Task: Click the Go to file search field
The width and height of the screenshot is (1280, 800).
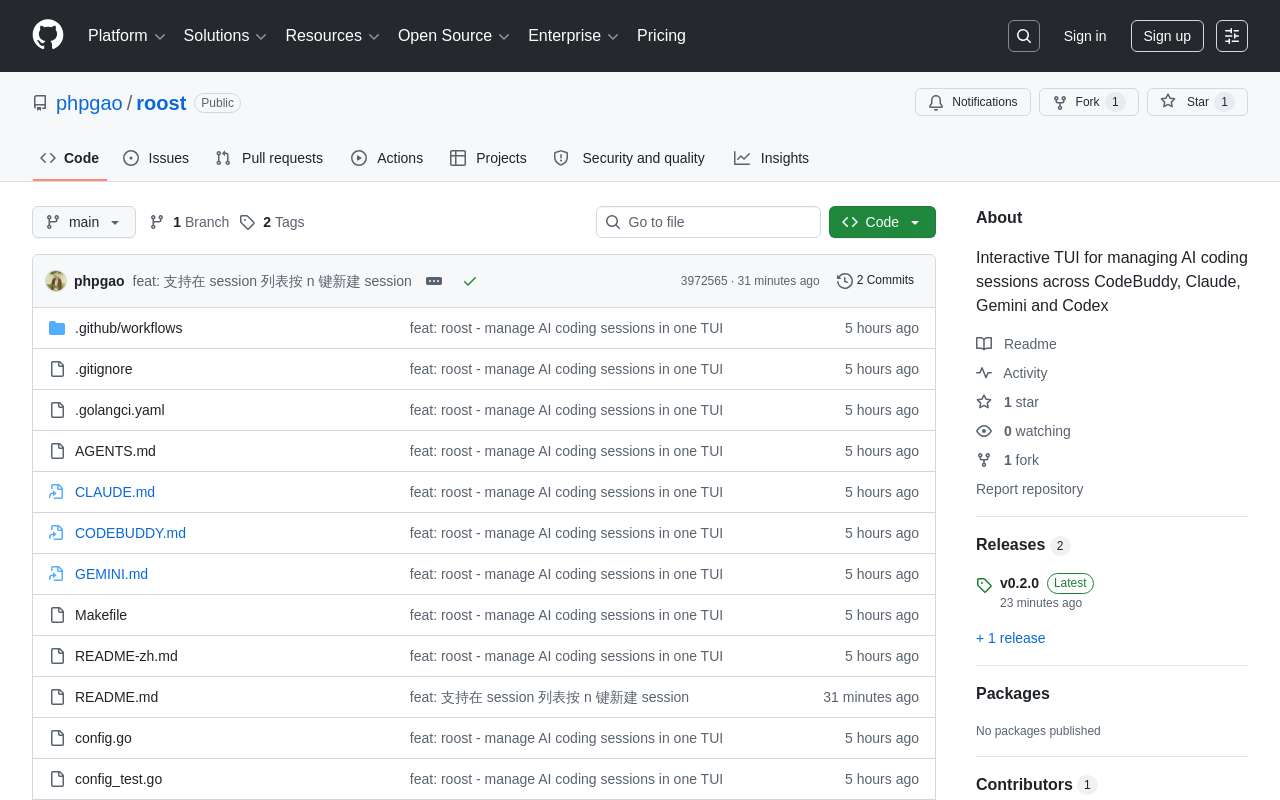Action: 708,222
